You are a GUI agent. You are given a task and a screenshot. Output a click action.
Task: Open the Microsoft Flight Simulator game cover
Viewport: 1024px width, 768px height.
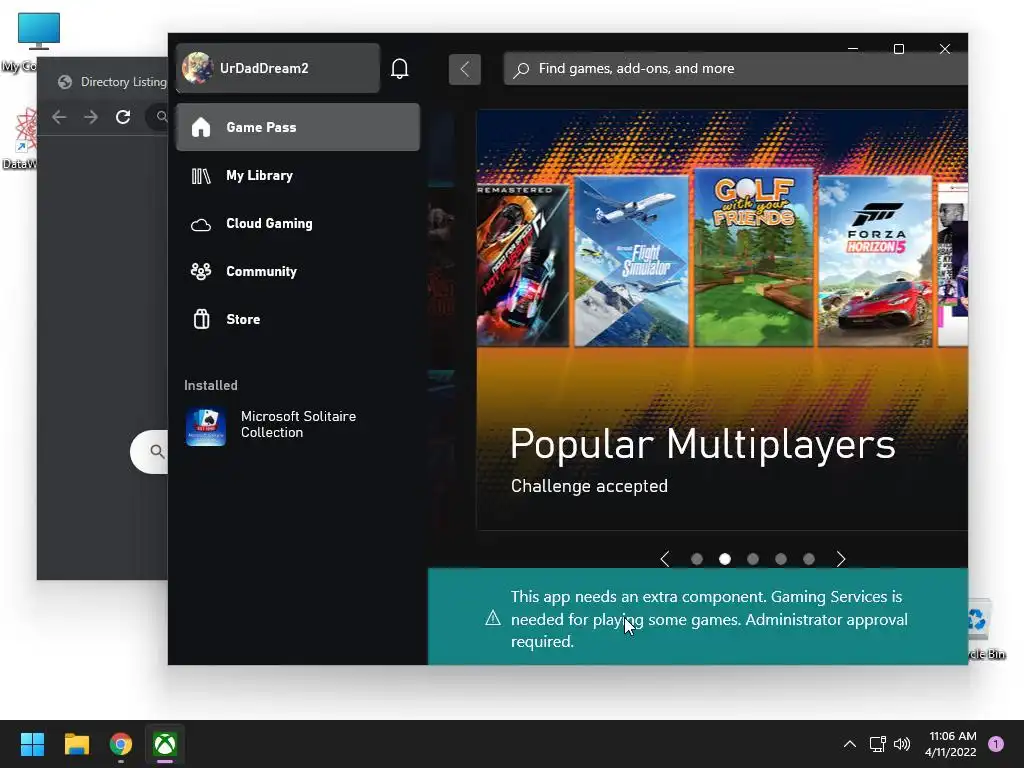click(x=632, y=261)
